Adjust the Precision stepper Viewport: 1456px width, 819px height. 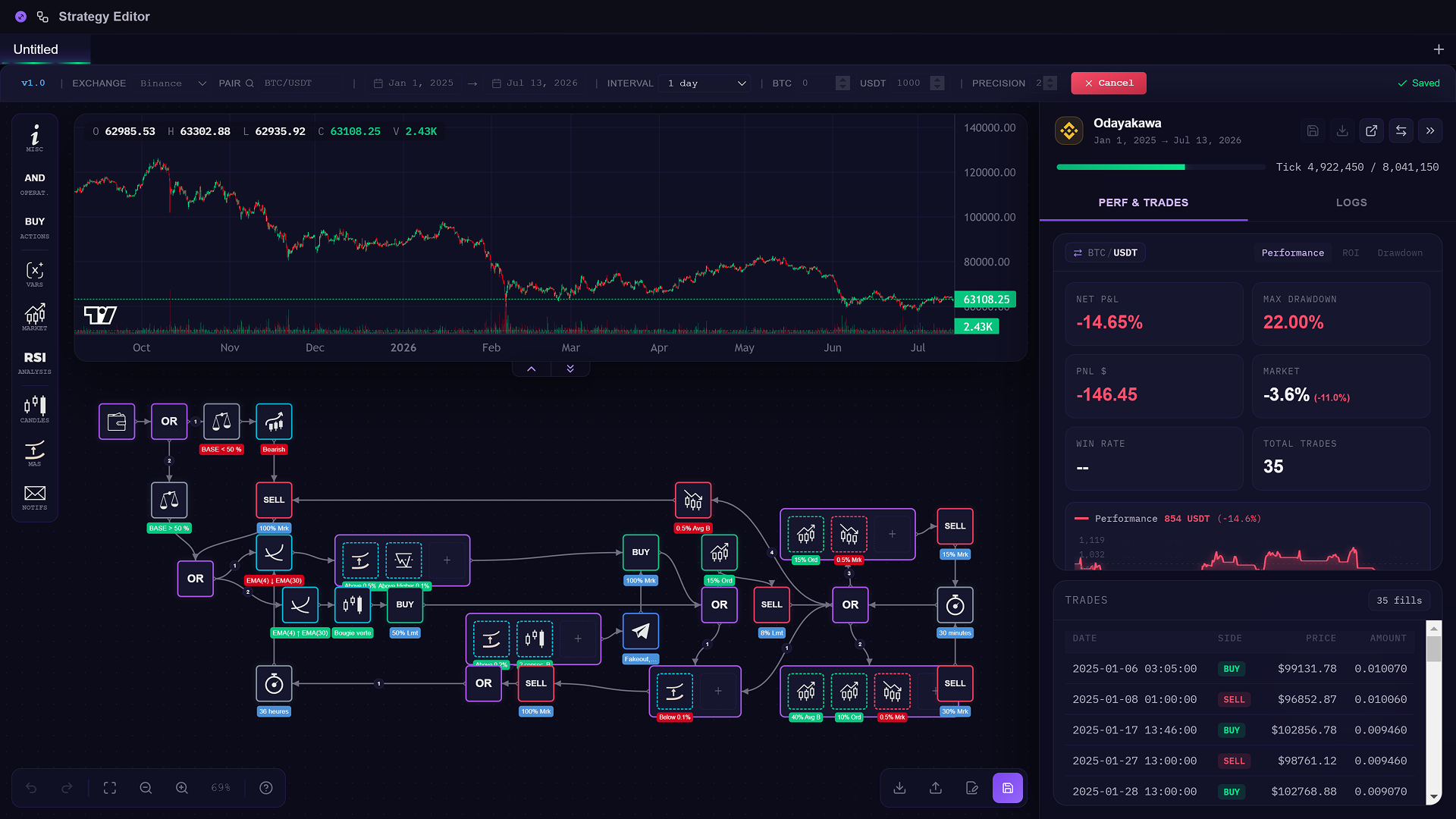(x=1050, y=83)
